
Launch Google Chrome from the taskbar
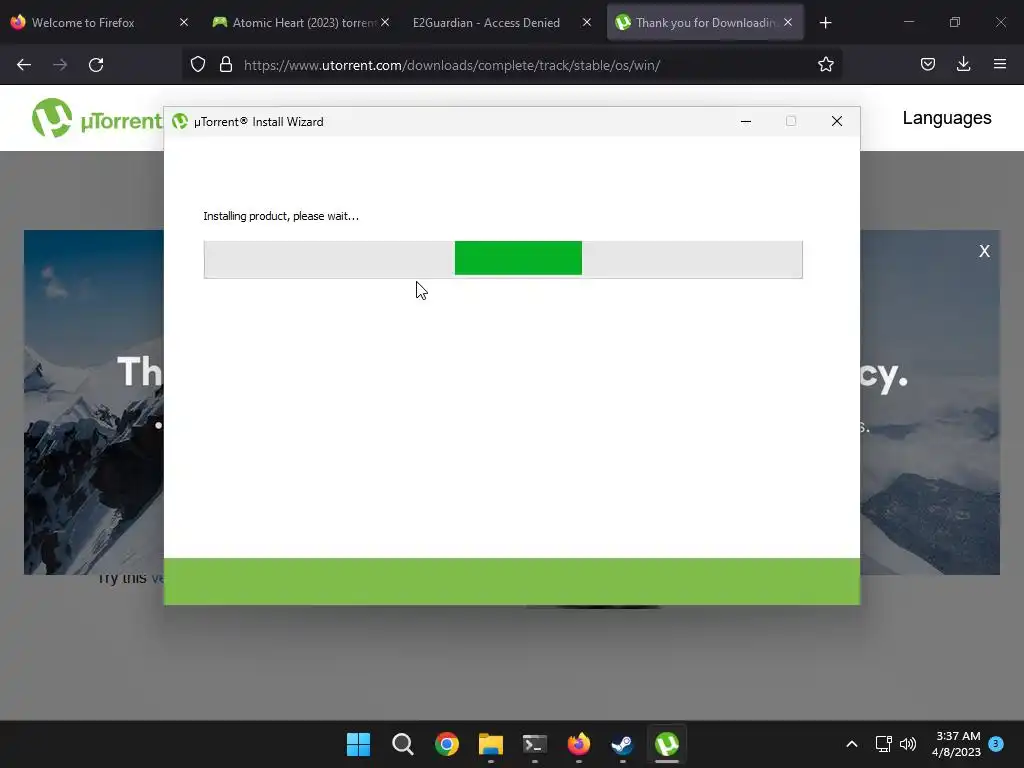tap(447, 744)
